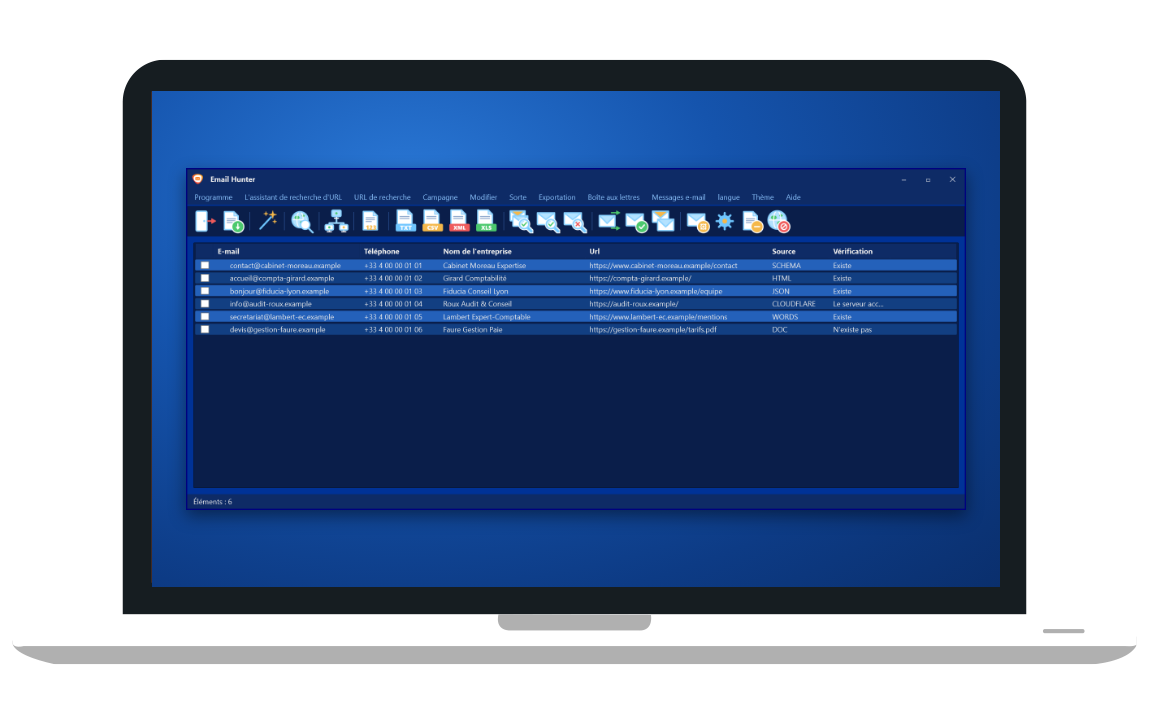1149x724 pixels.
Task: Open the Programme menu
Action: tap(213, 197)
